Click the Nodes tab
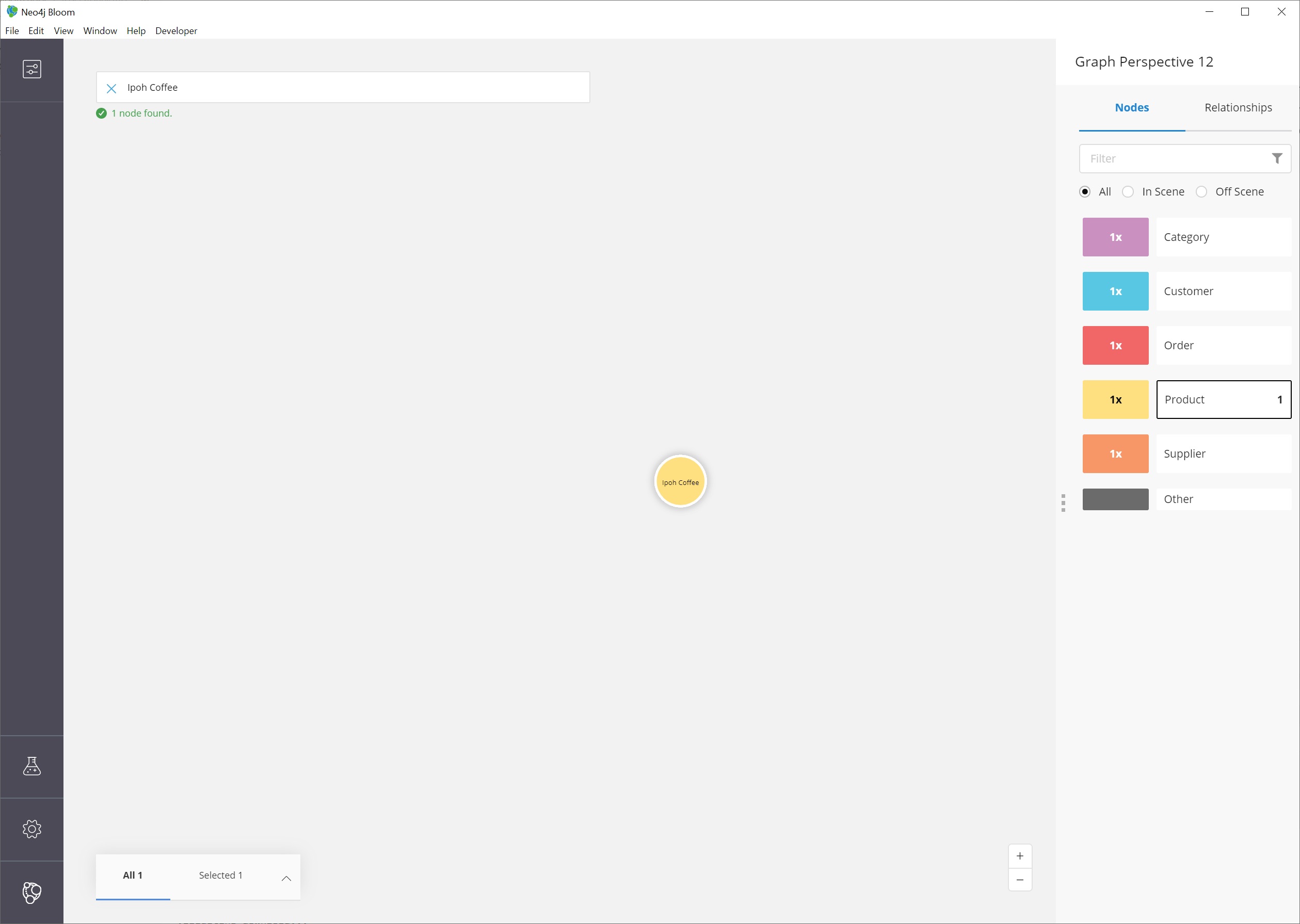1300x924 pixels. coord(1131,107)
